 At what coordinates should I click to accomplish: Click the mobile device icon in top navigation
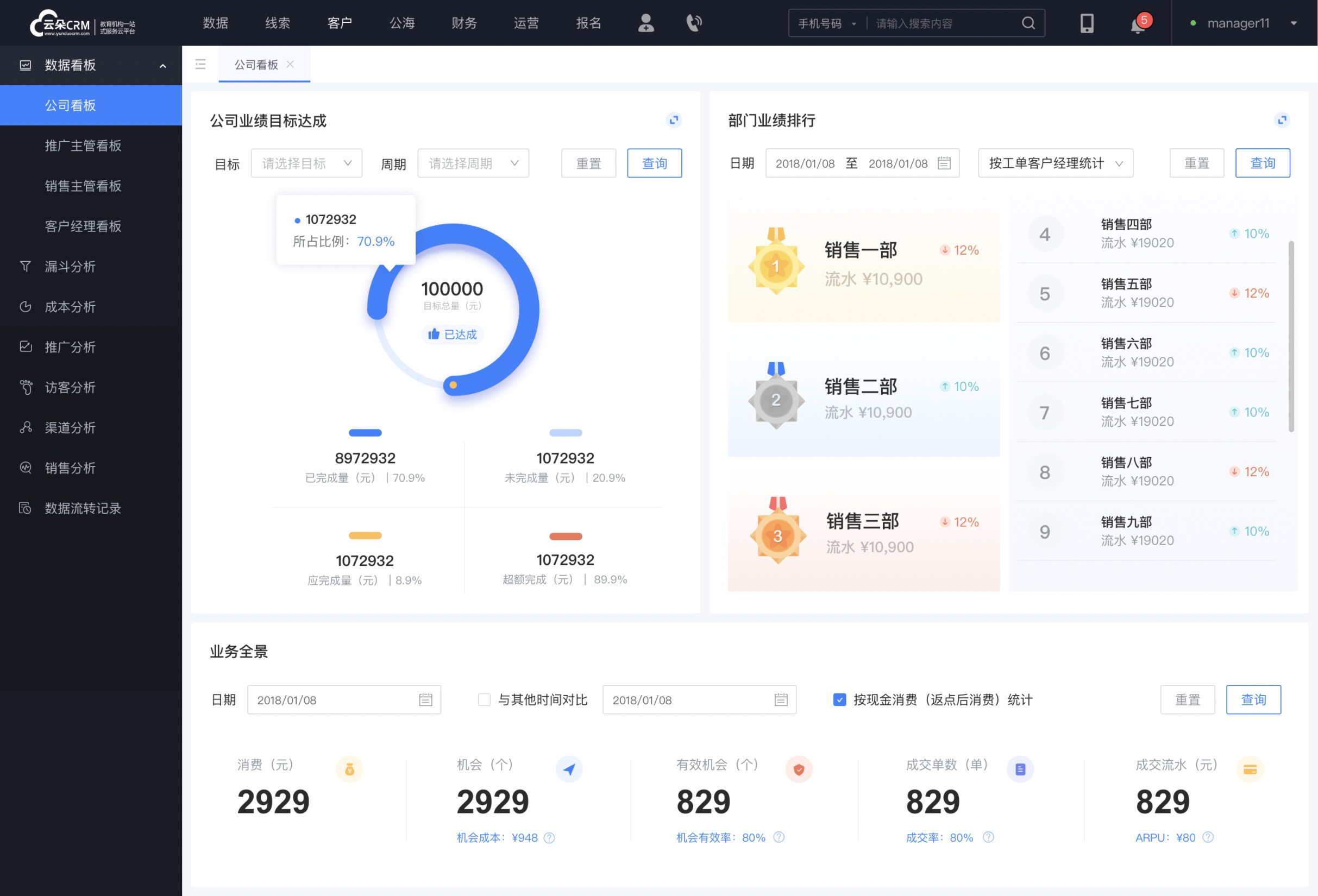[x=1086, y=23]
